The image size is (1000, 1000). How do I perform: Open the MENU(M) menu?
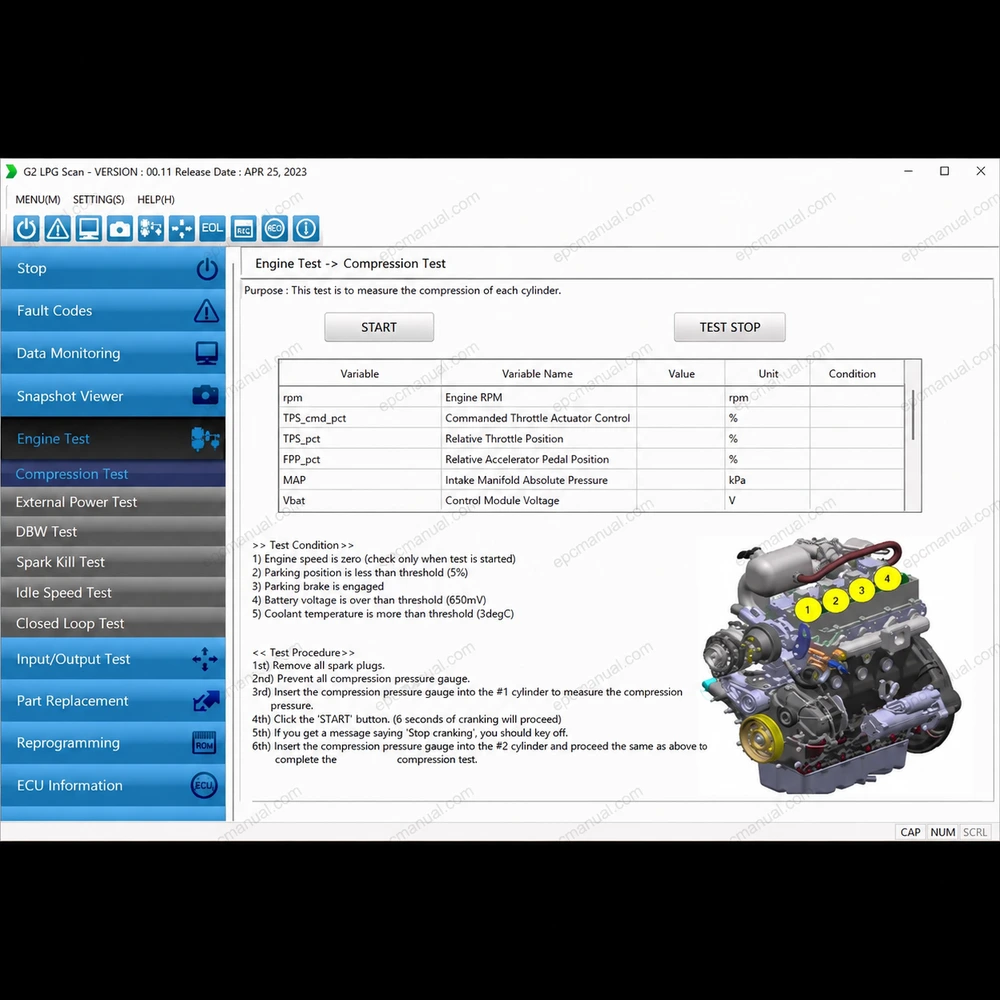click(38, 200)
